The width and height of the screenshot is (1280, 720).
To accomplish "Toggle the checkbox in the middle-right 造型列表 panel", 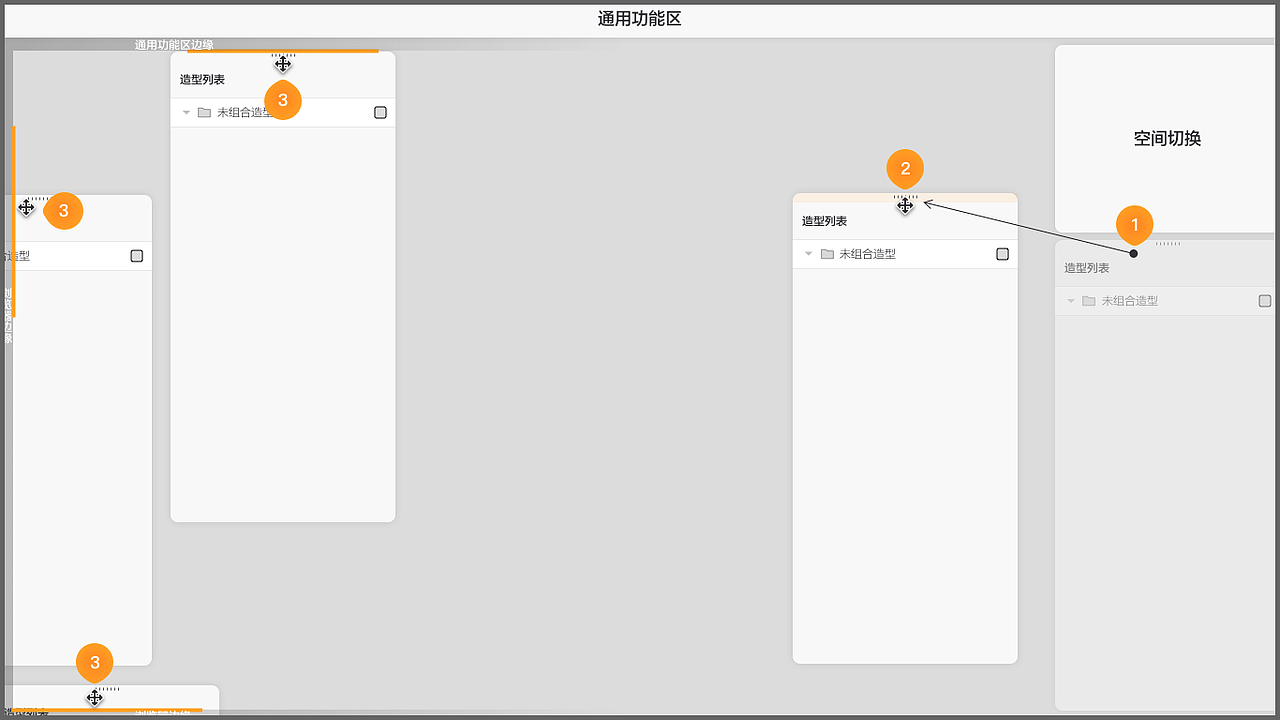I will click(1002, 254).
